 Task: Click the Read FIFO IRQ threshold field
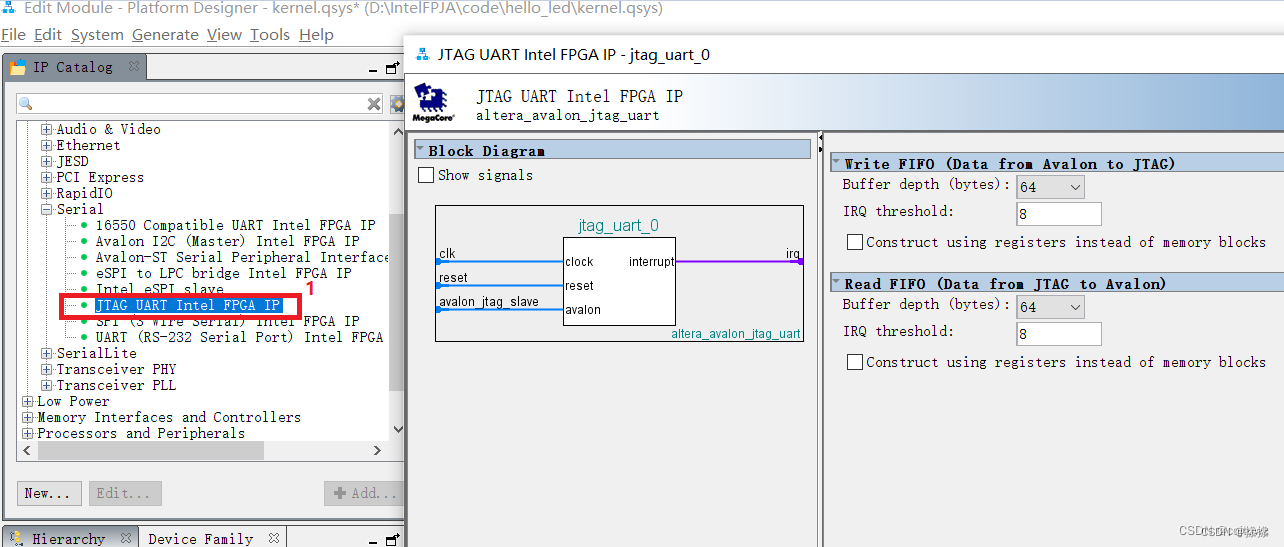(x=1059, y=334)
